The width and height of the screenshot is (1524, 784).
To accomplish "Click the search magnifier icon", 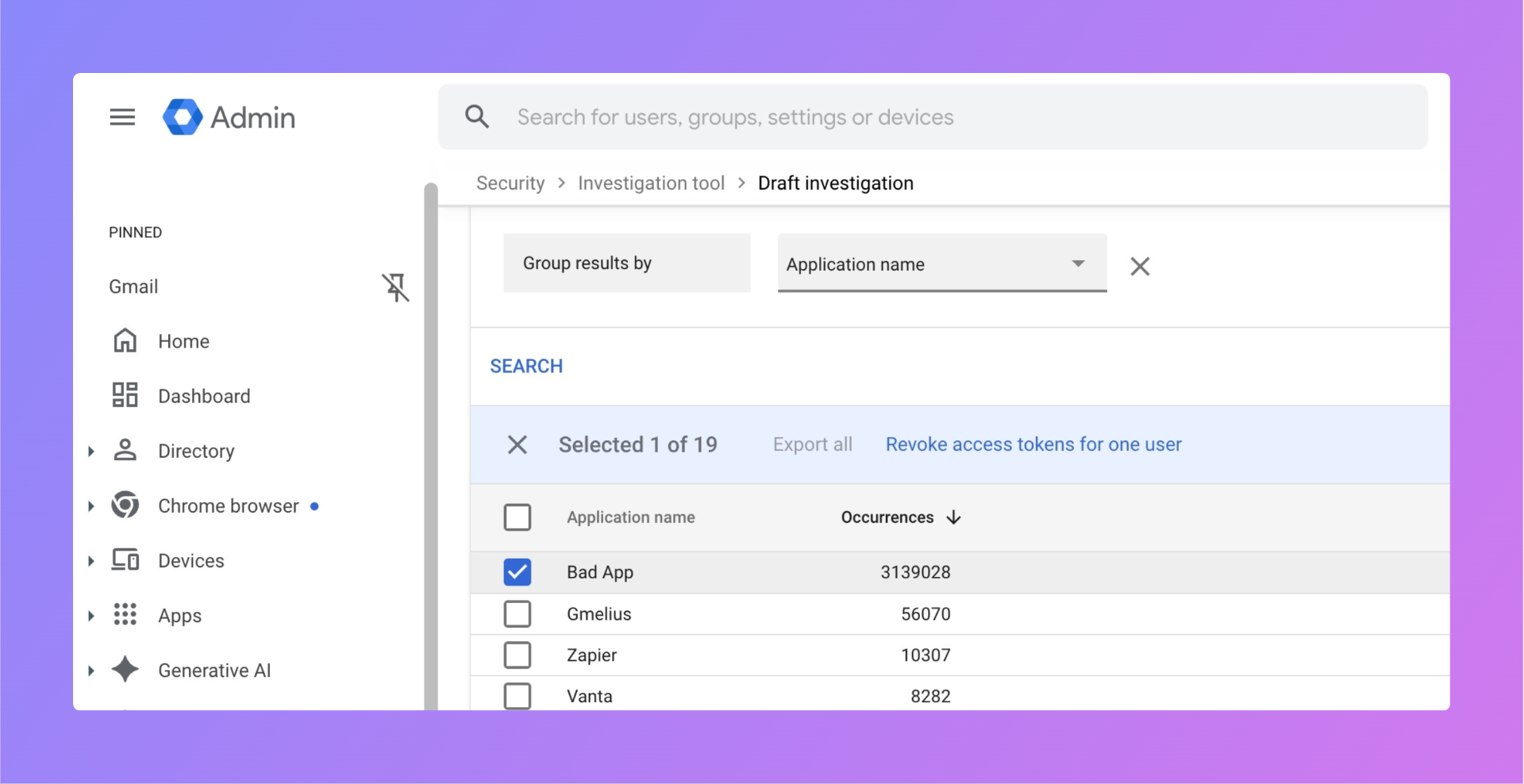I will [477, 116].
